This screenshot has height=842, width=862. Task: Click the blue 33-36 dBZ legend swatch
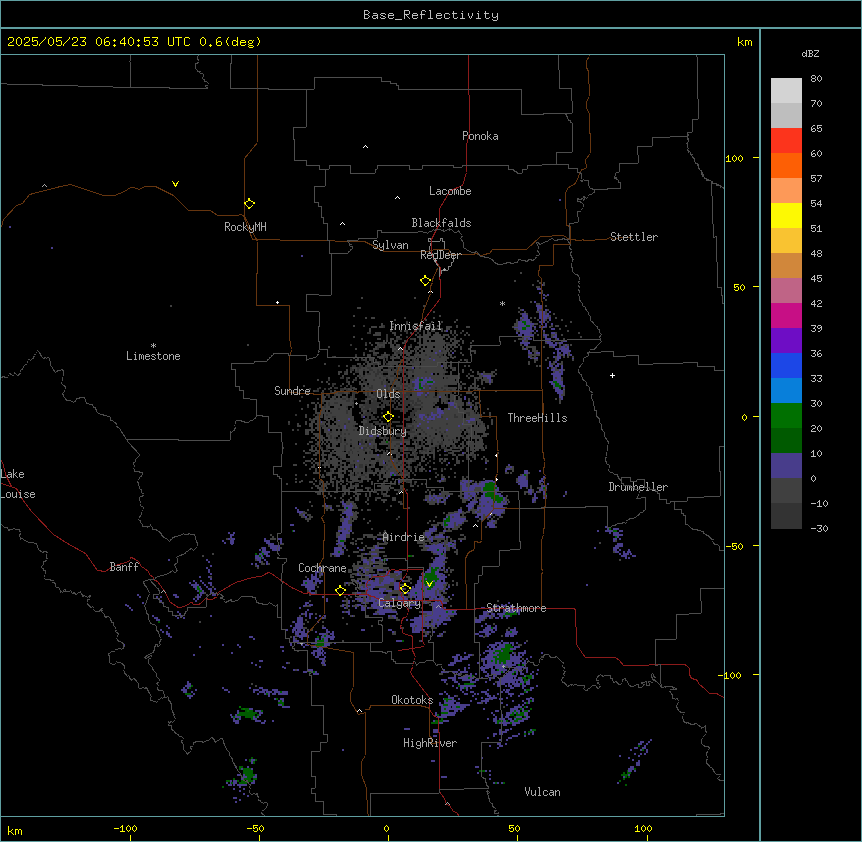pos(786,365)
